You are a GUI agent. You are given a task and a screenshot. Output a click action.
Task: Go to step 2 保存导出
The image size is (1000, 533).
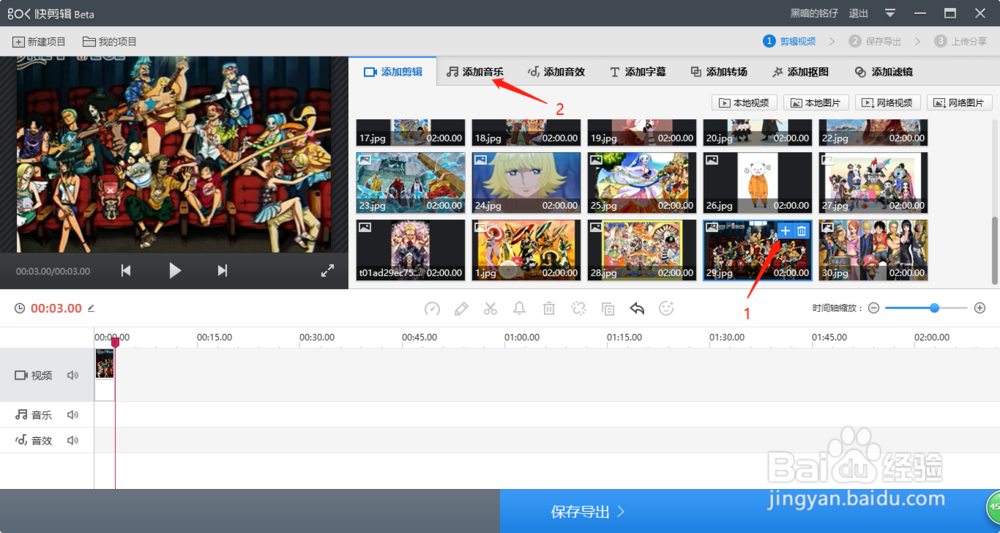pyautogui.click(x=874, y=41)
